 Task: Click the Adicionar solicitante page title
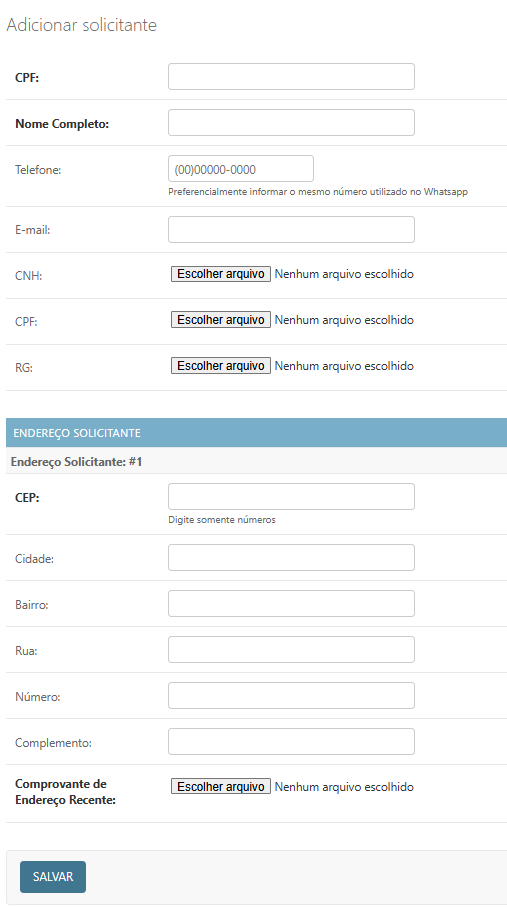tap(82, 25)
